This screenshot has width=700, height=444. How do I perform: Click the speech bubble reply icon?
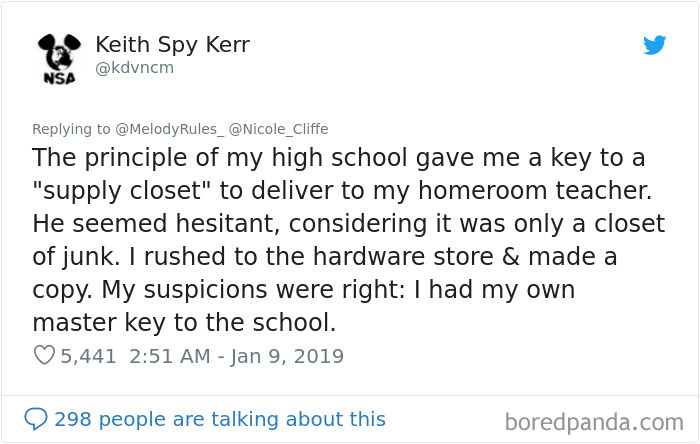pyautogui.click(x=36, y=419)
